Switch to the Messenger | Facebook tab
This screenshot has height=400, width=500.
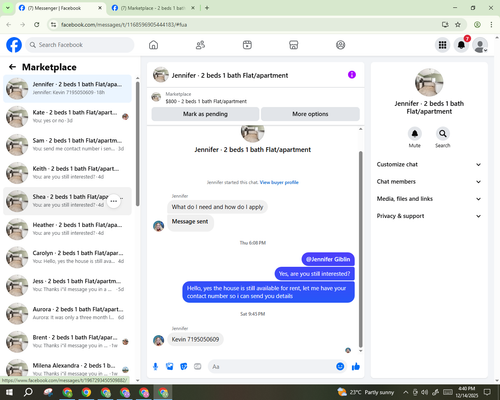coord(60,8)
